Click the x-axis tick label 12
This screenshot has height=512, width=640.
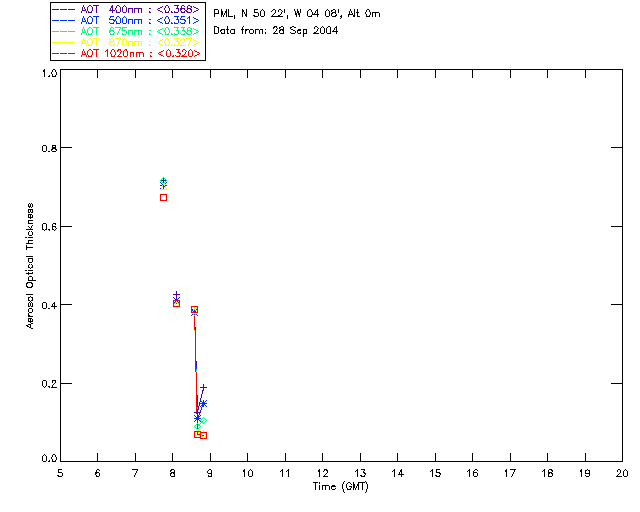coord(322,473)
